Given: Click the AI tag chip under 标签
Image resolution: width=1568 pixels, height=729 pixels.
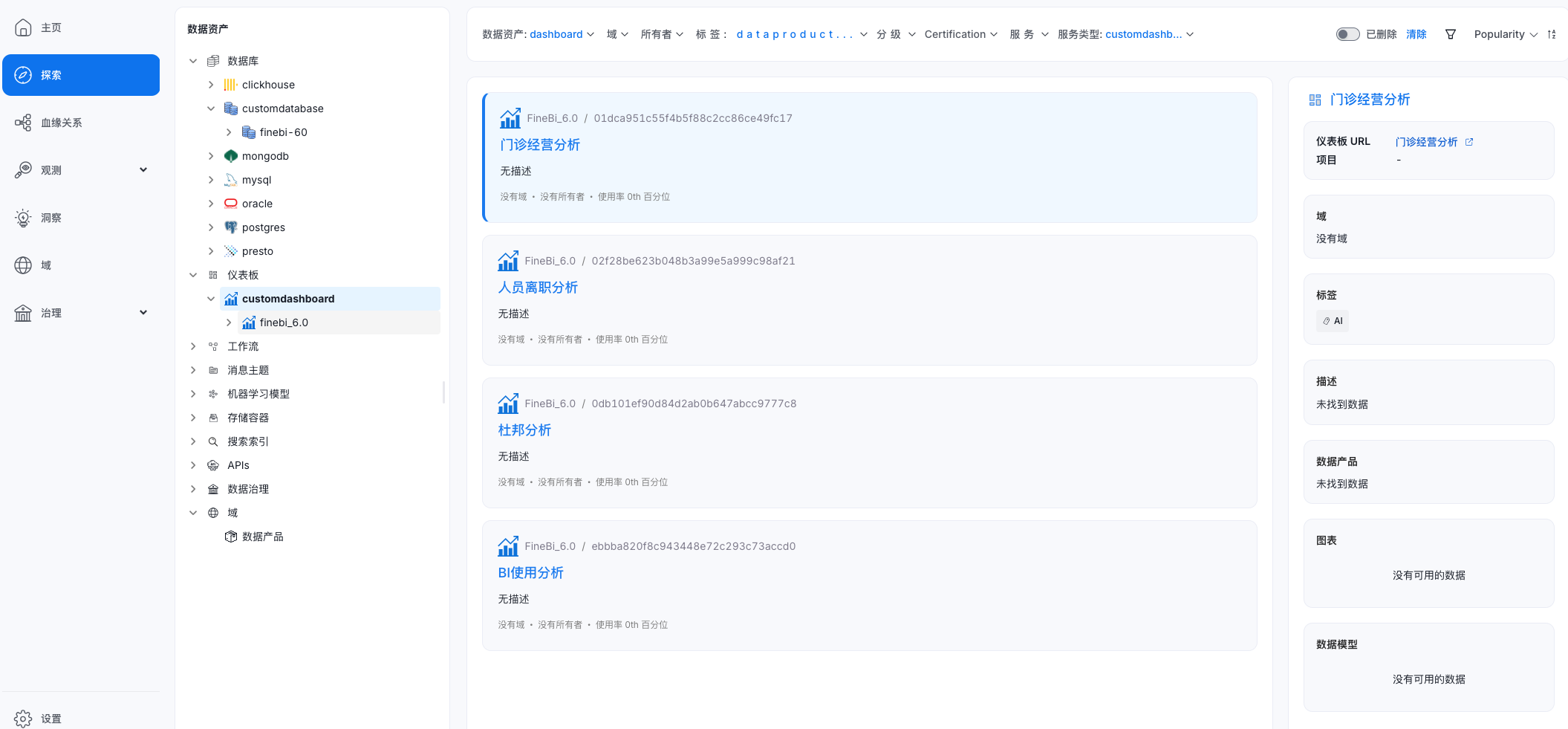Looking at the screenshot, I should (x=1332, y=320).
